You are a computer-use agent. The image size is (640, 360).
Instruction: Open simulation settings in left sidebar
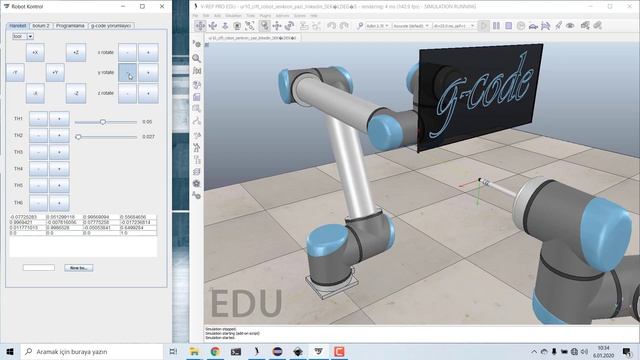[197, 44]
